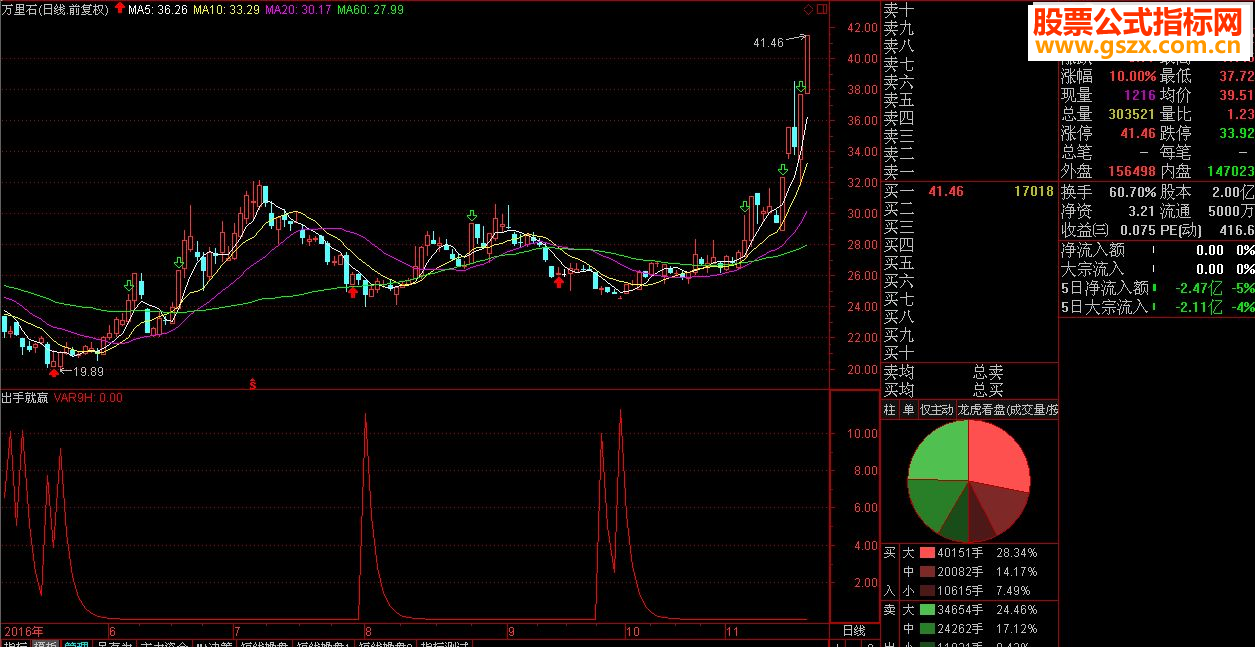Click the 净资 value 3.21
Image resolution: width=1255 pixels, height=647 pixels.
pyautogui.click(x=1141, y=211)
